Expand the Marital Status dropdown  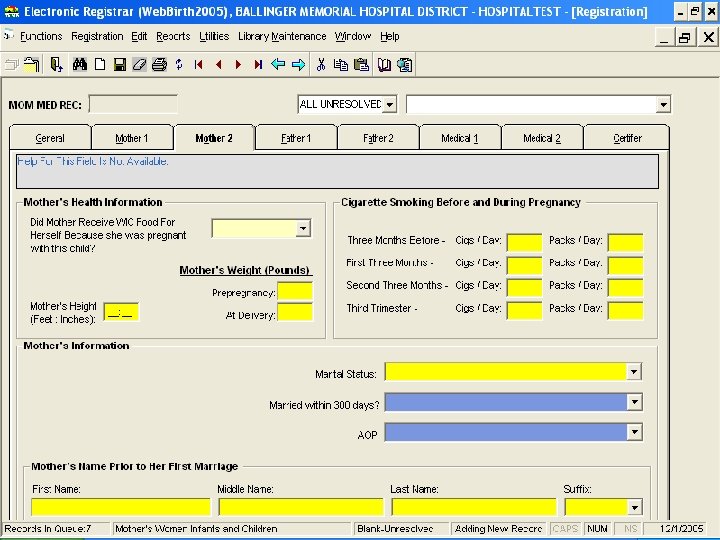click(633, 372)
